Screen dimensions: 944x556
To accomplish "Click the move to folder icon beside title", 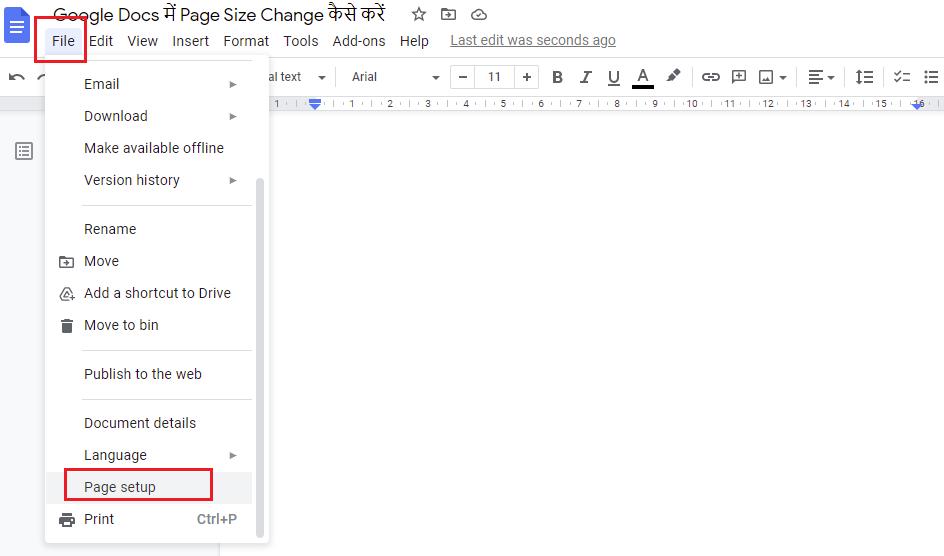I will click(449, 14).
